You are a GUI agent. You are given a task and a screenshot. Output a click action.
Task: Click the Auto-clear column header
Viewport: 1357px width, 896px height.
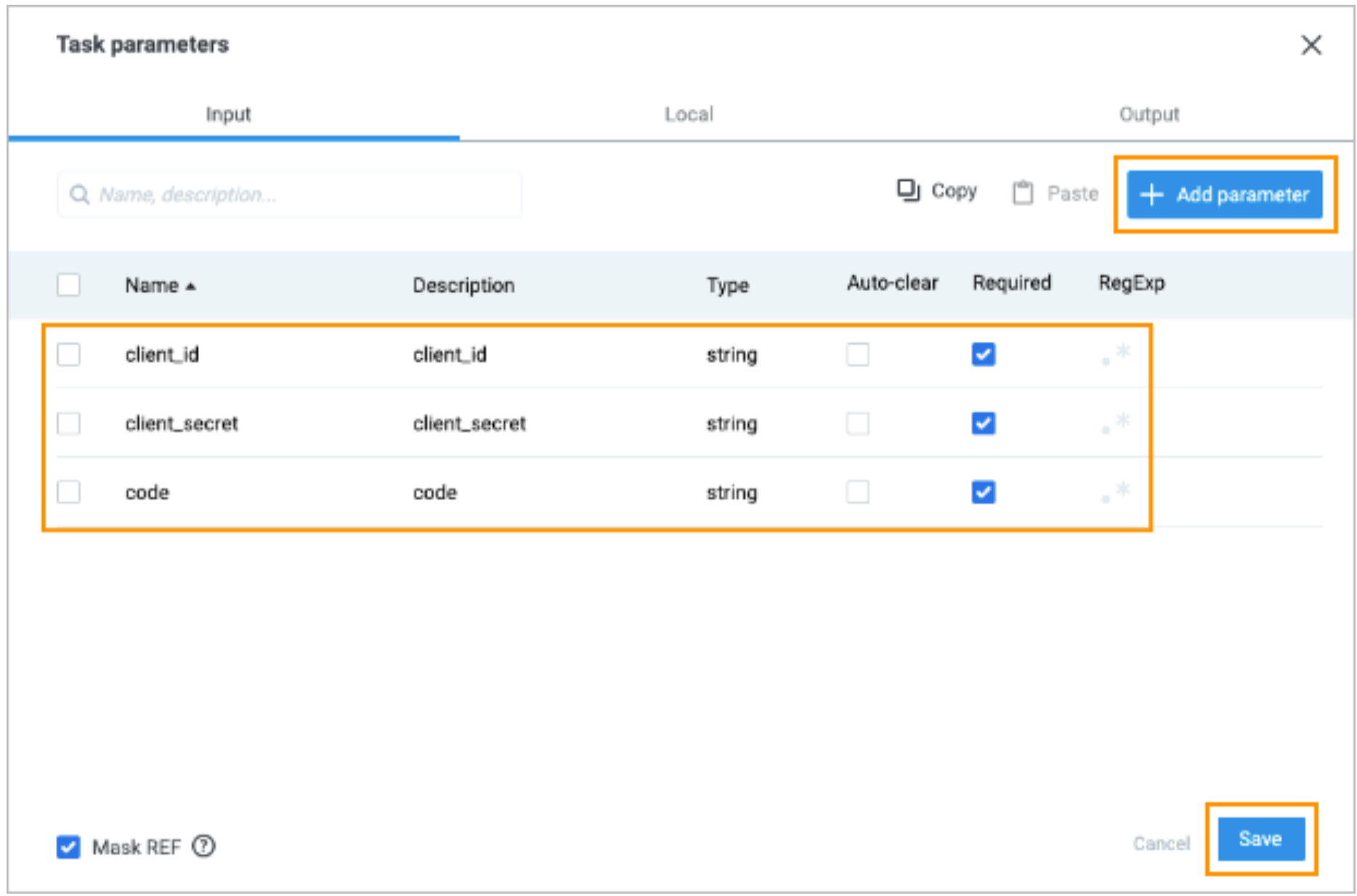click(x=893, y=282)
